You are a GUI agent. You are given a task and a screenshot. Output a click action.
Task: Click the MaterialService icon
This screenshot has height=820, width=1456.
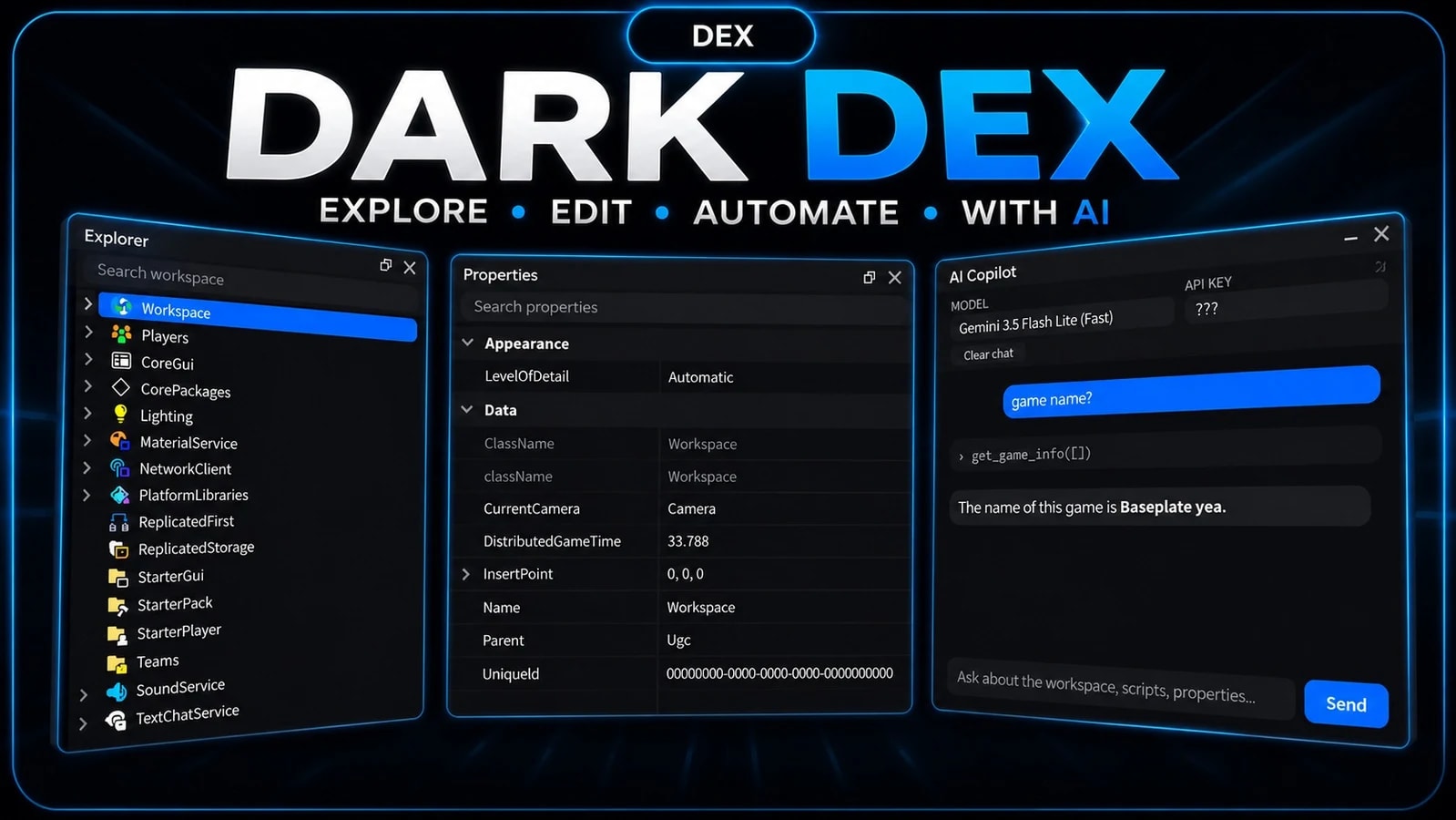tap(119, 441)
